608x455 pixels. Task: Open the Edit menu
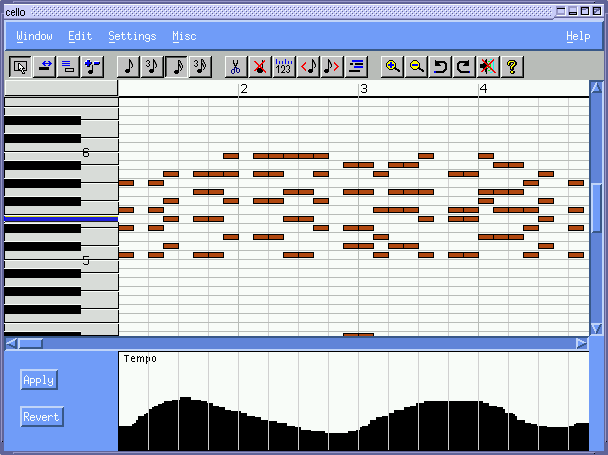pyautogui.click(x=80, y=36)
